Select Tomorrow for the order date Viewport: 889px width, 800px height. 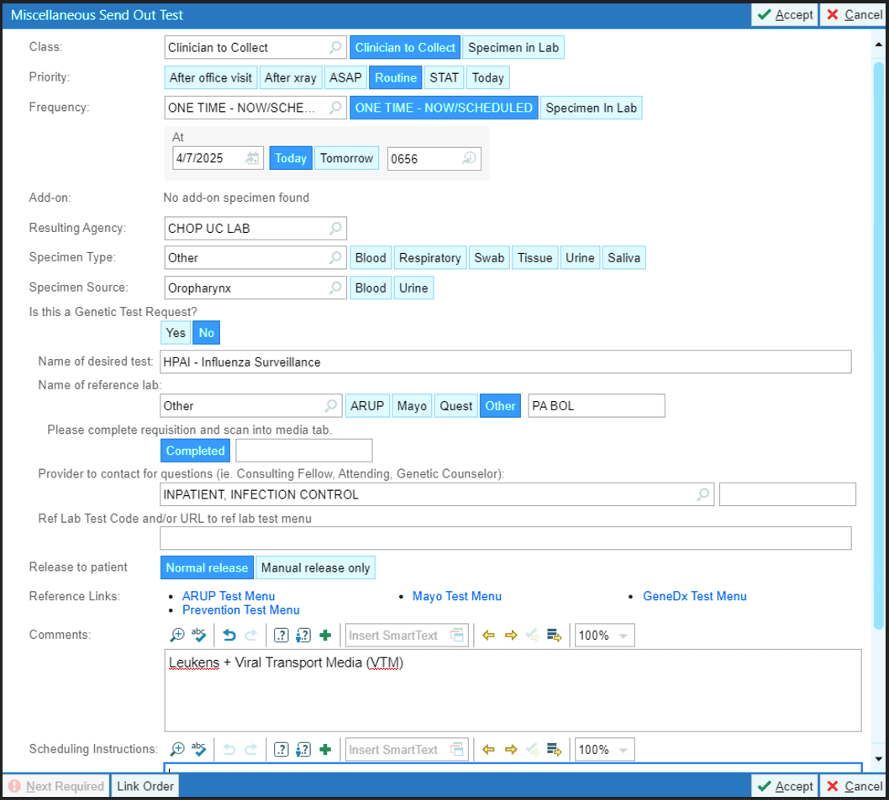[x=346, y=158]
